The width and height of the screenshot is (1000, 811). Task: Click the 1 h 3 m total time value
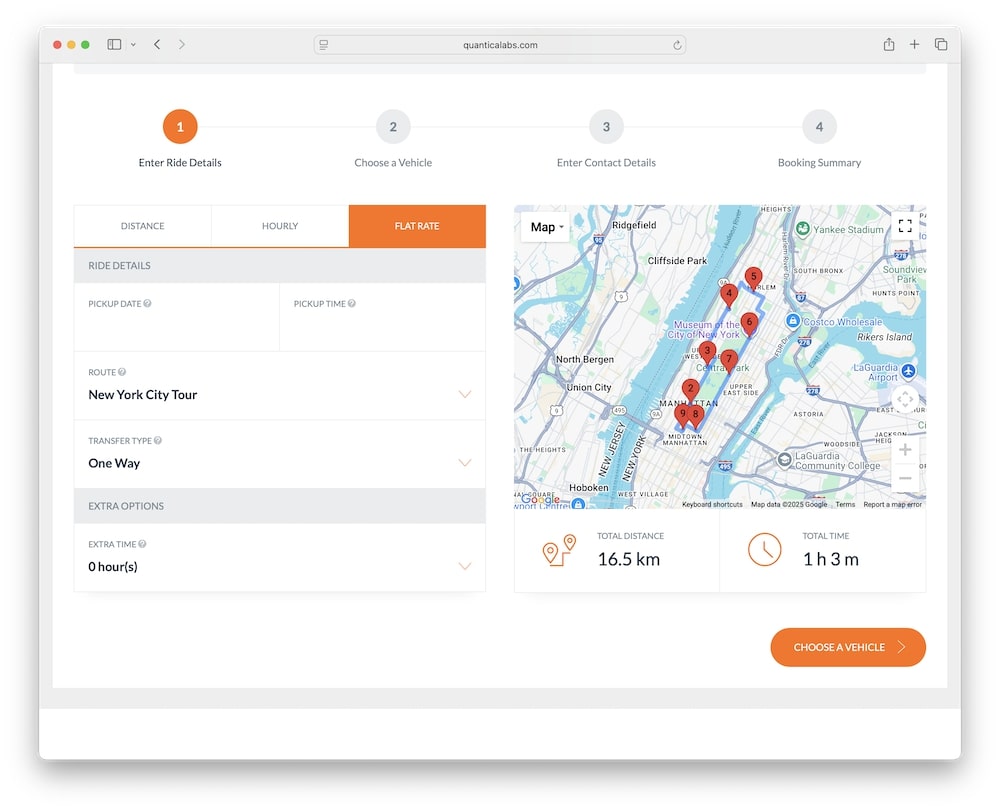click(x=830, y=559)
